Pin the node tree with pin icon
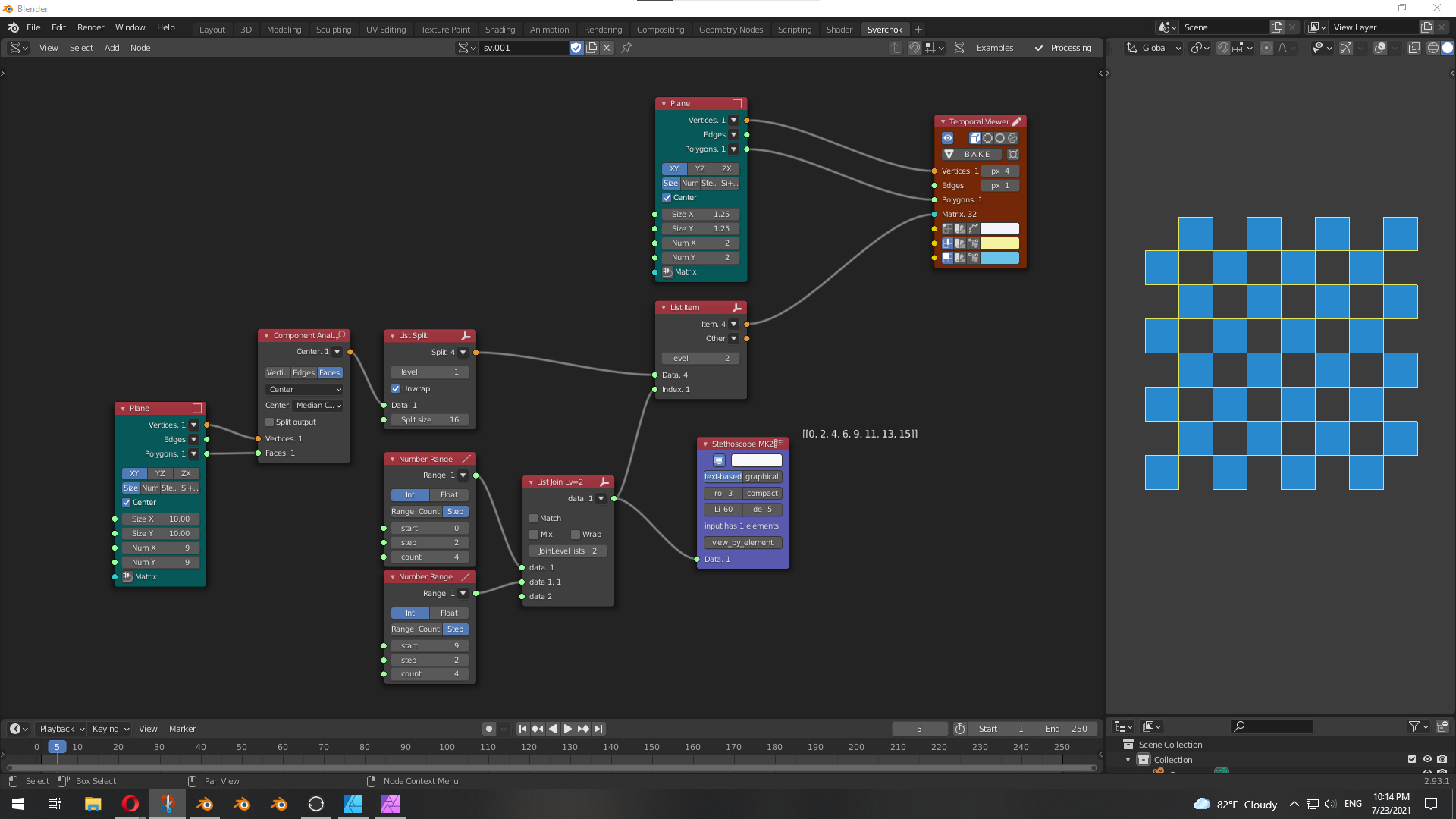 [626, 48]
